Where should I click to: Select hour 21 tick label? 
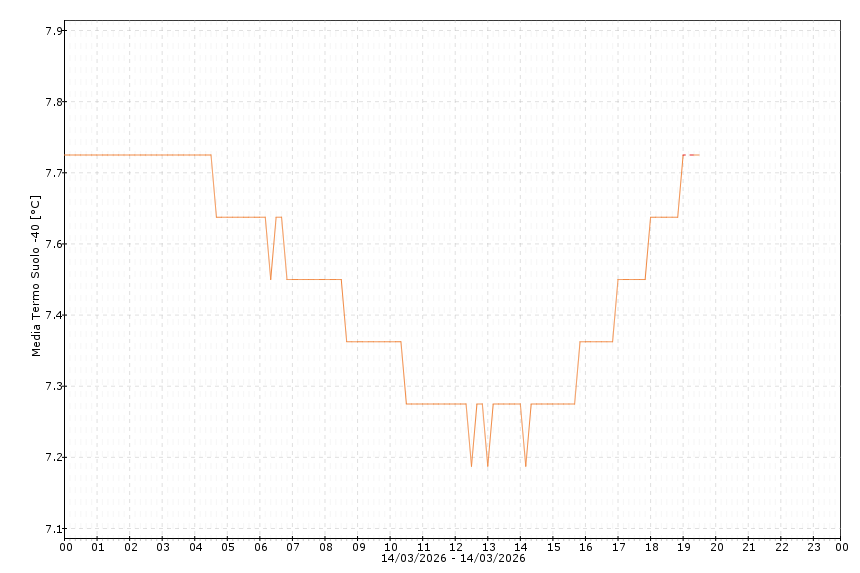[748, 547]
